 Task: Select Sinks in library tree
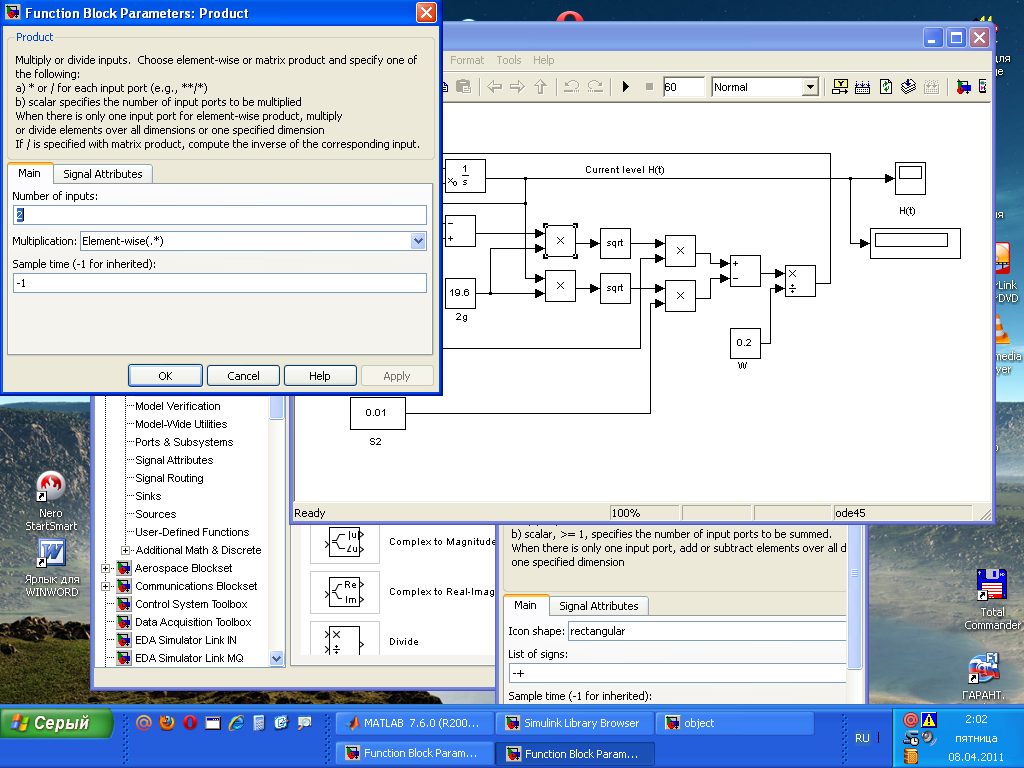pyautogui.click(x=148, y=496)
